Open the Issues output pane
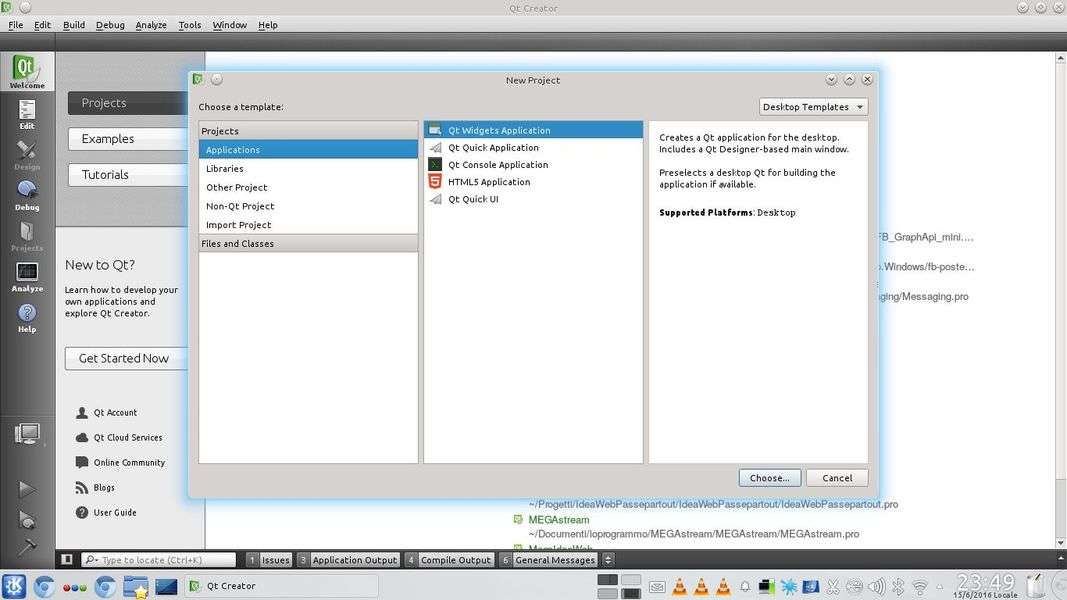The width and height of the screenshot is (1067, 600). [269, 560]
